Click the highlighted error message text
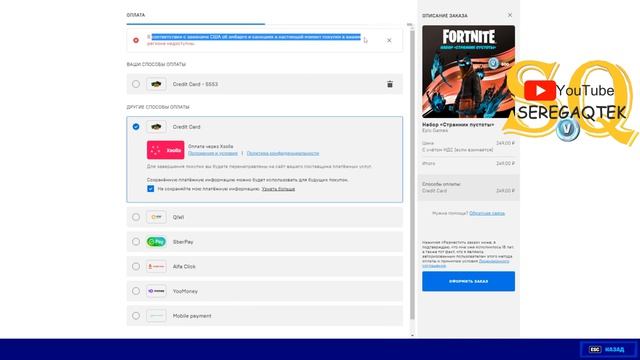 [256, 37]
